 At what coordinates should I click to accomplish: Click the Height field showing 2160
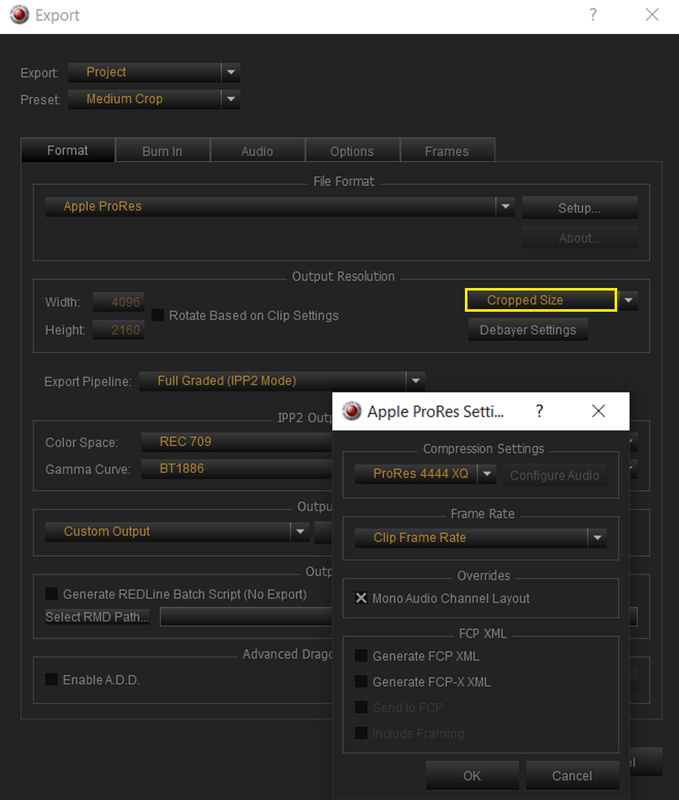(x=118, y=330)
